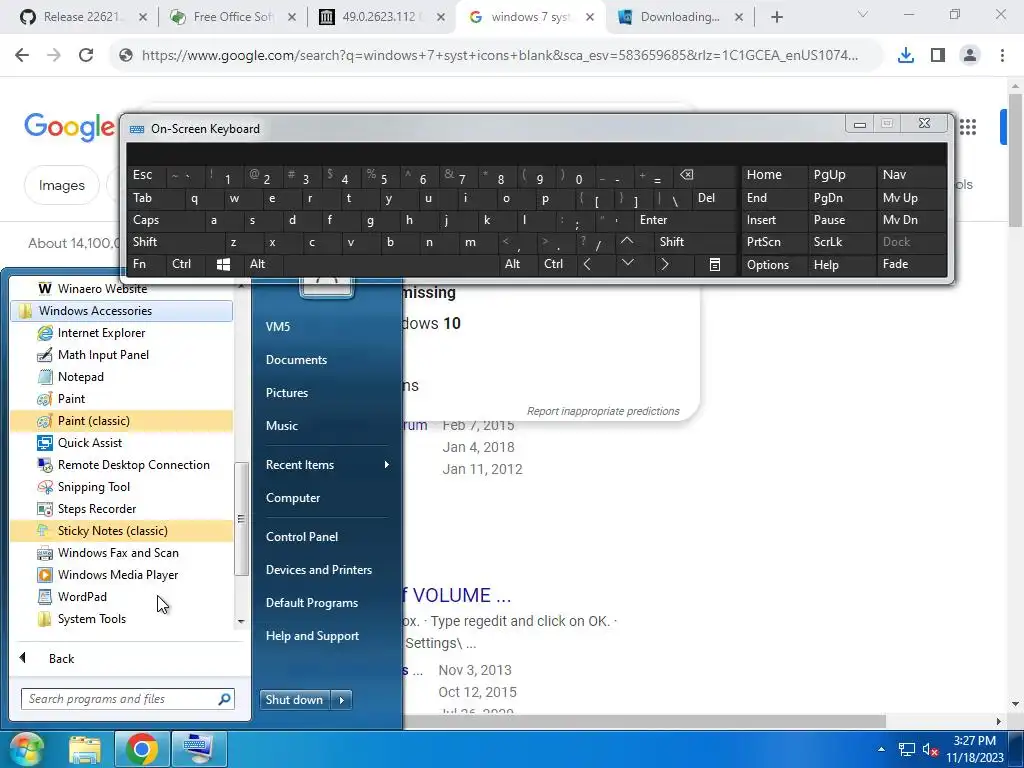Open a new Chrome tab
Screen dimensions: 1024x768
point(776,17)
